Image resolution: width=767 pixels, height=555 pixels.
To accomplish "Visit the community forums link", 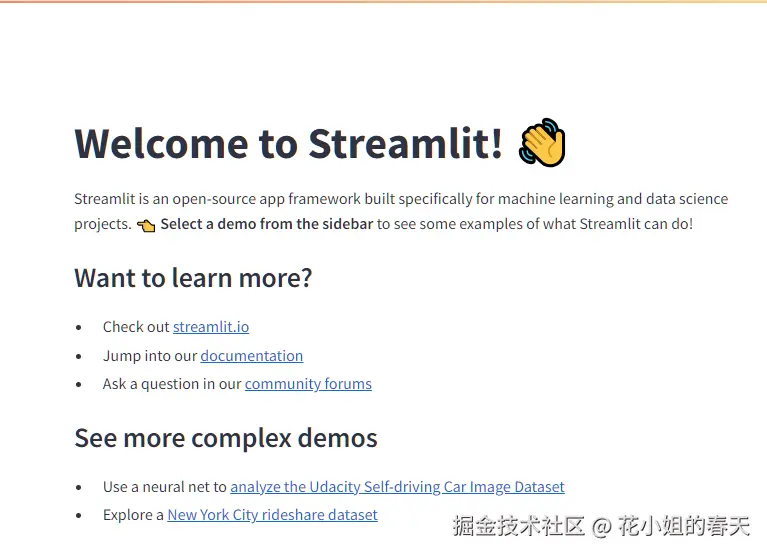I will tap(308, 384).
